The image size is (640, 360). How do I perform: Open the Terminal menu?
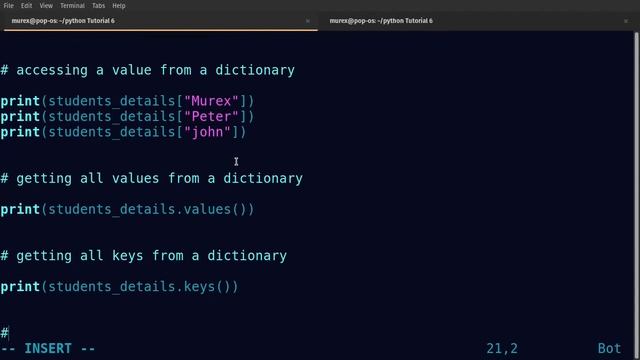click(72, 6)
